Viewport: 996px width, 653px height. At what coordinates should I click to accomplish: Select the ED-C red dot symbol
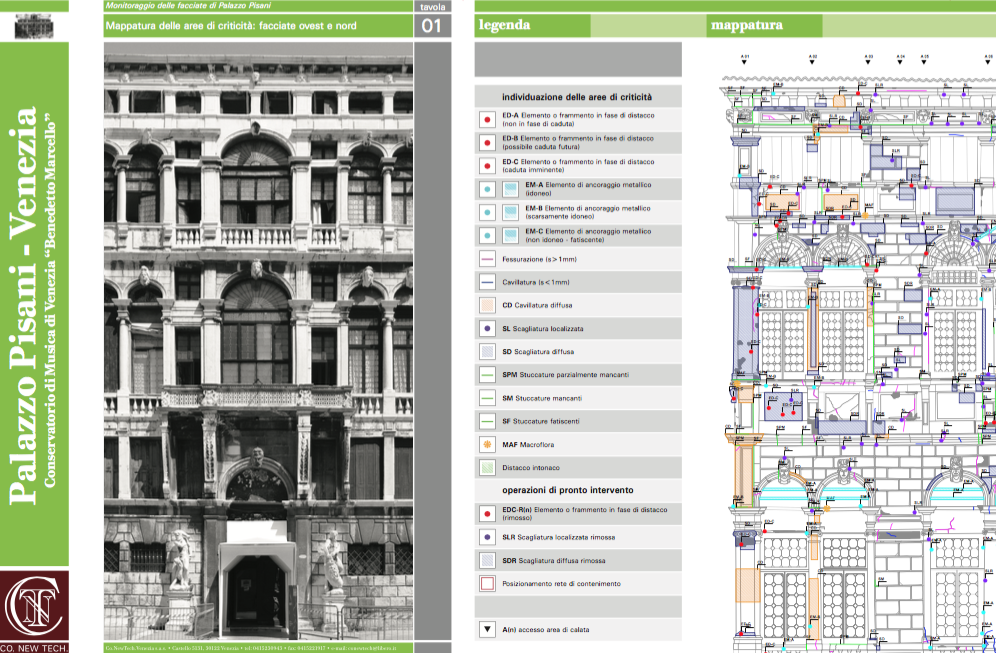coord(487,166)
